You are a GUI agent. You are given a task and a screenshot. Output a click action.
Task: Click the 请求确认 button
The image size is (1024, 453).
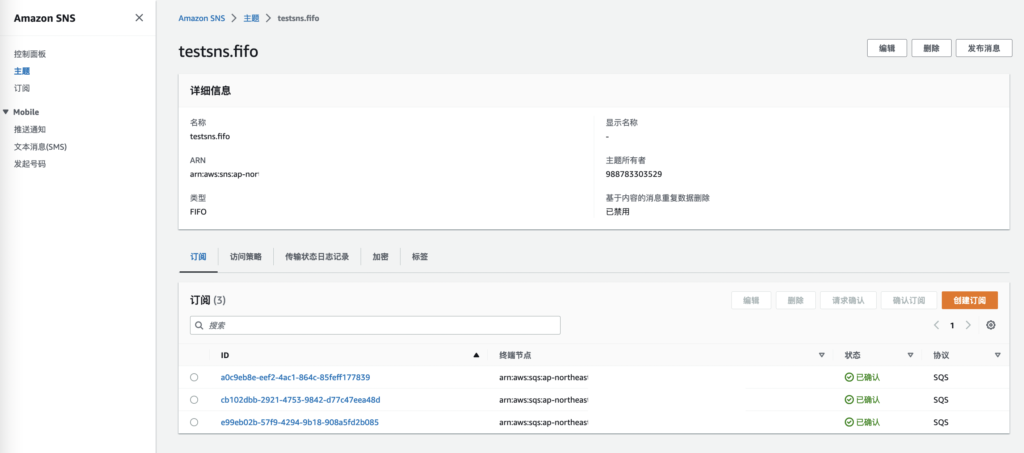click(848, 300)
